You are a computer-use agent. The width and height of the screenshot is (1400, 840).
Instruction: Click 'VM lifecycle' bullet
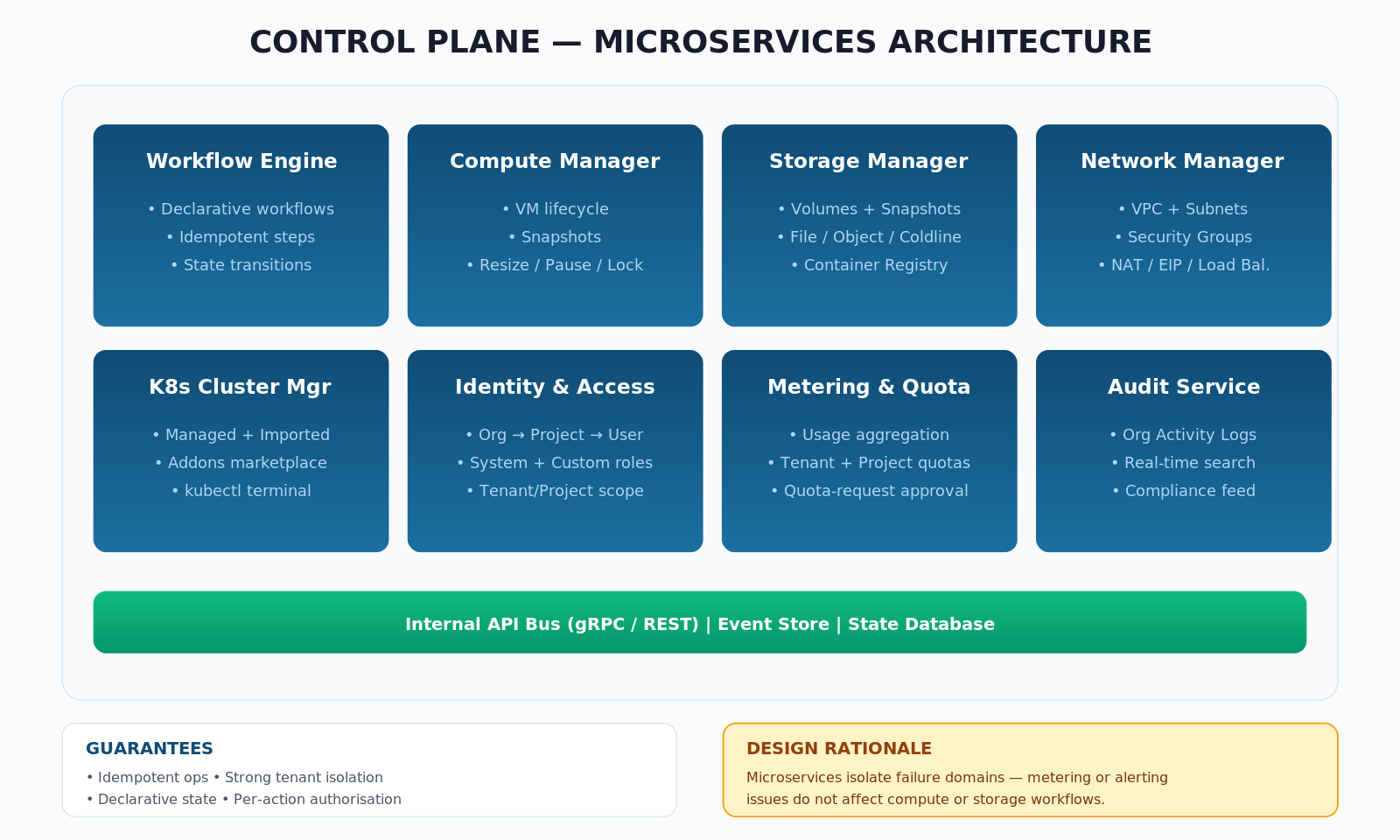555,209
